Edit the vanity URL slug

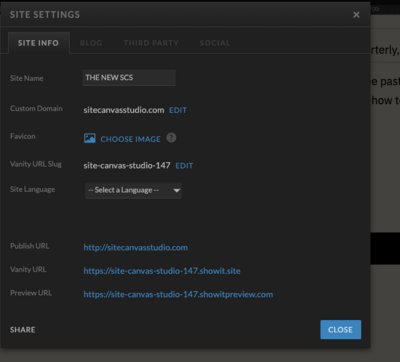coord(184,166)
